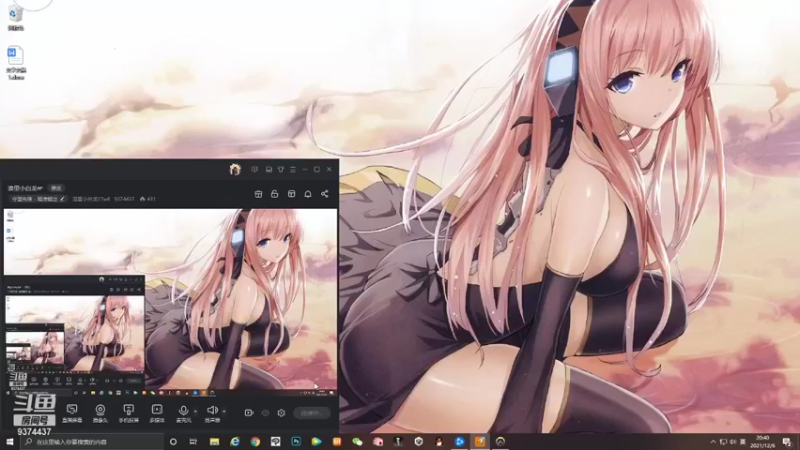Open the skin (shirt) icon in title bar
Screen dimensions: 800x450
[x=281, y=169]
